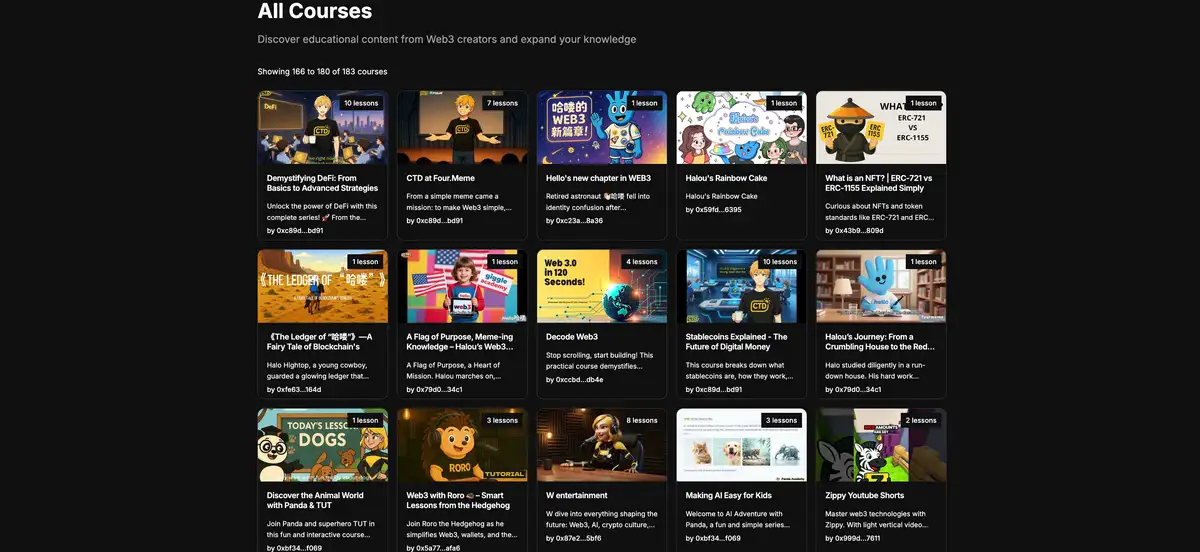
Task: Click the CTD at Four.Meme course title
Action: pyautogui.click(x=441, y=178)
